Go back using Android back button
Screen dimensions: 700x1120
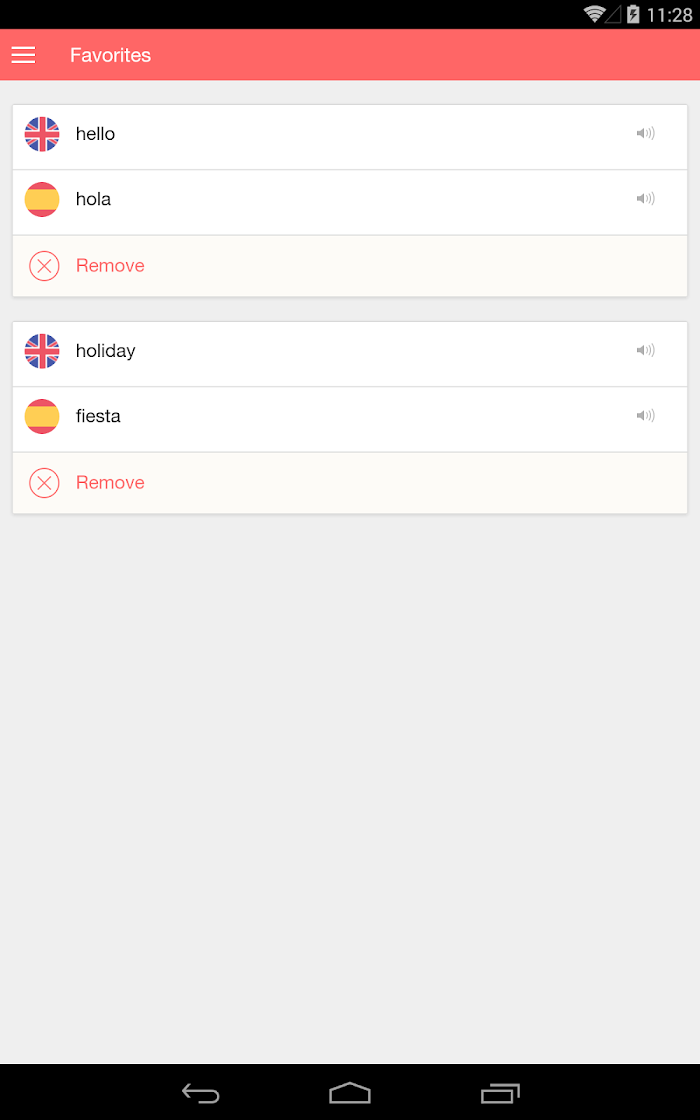click(201, 1093)
